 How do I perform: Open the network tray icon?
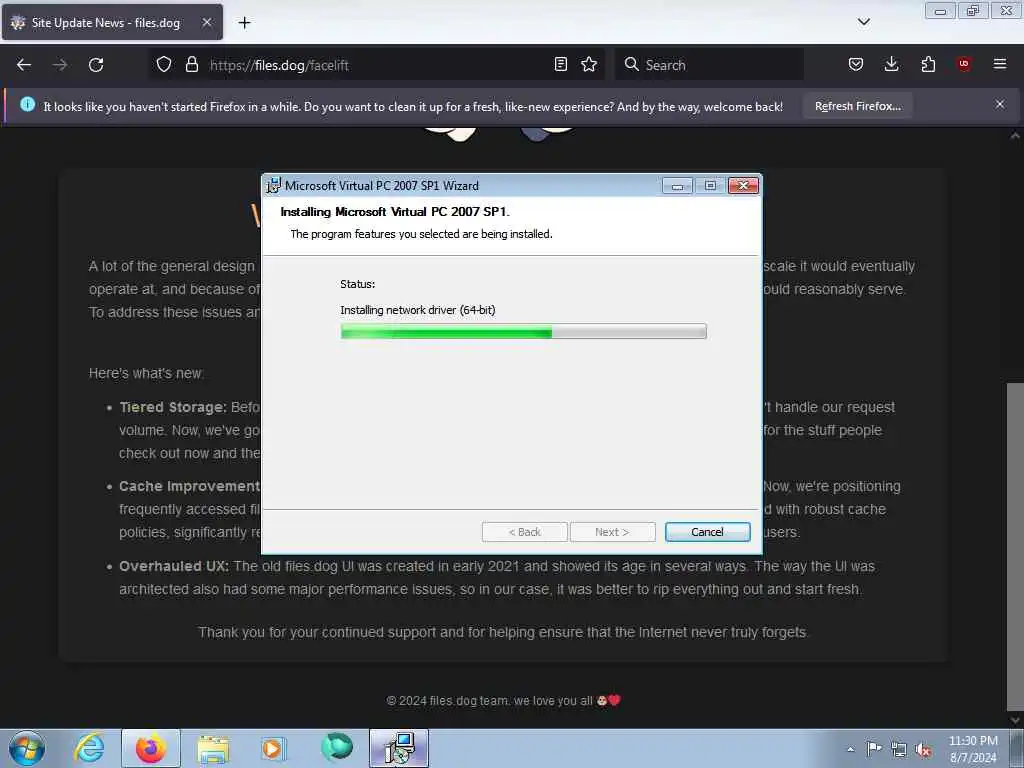[x=899, y=749]
